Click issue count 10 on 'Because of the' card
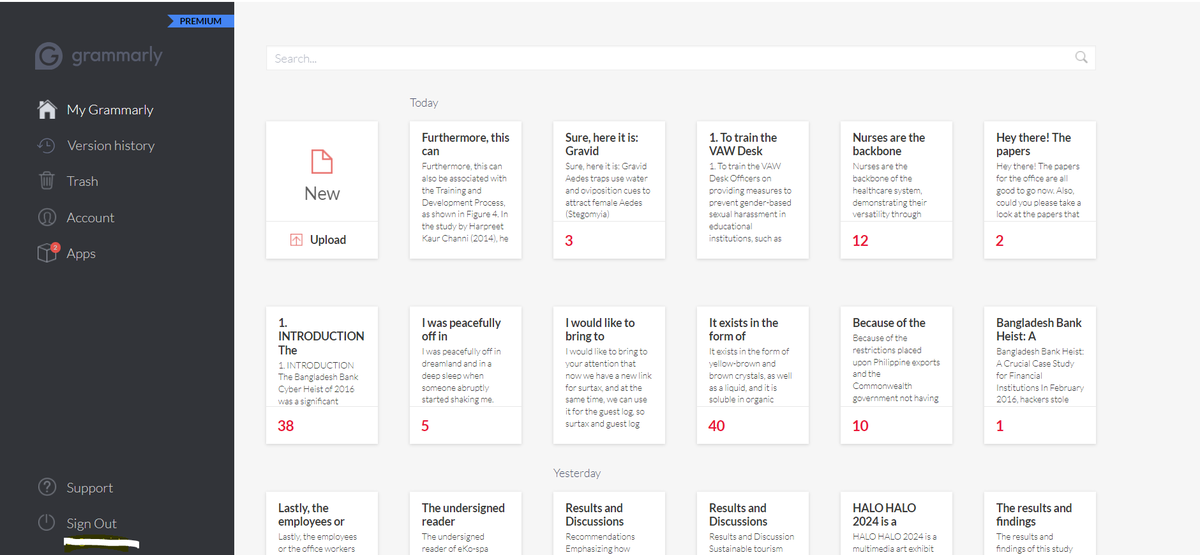1200x555 pixels. (x=860, y=426)
